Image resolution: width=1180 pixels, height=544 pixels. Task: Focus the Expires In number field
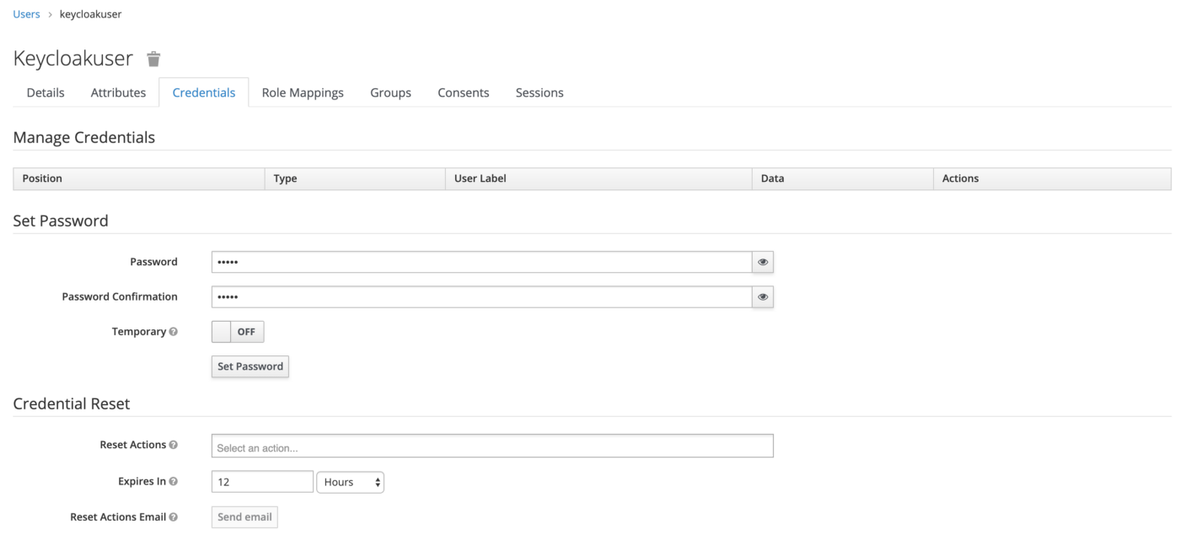pos(262,482)
